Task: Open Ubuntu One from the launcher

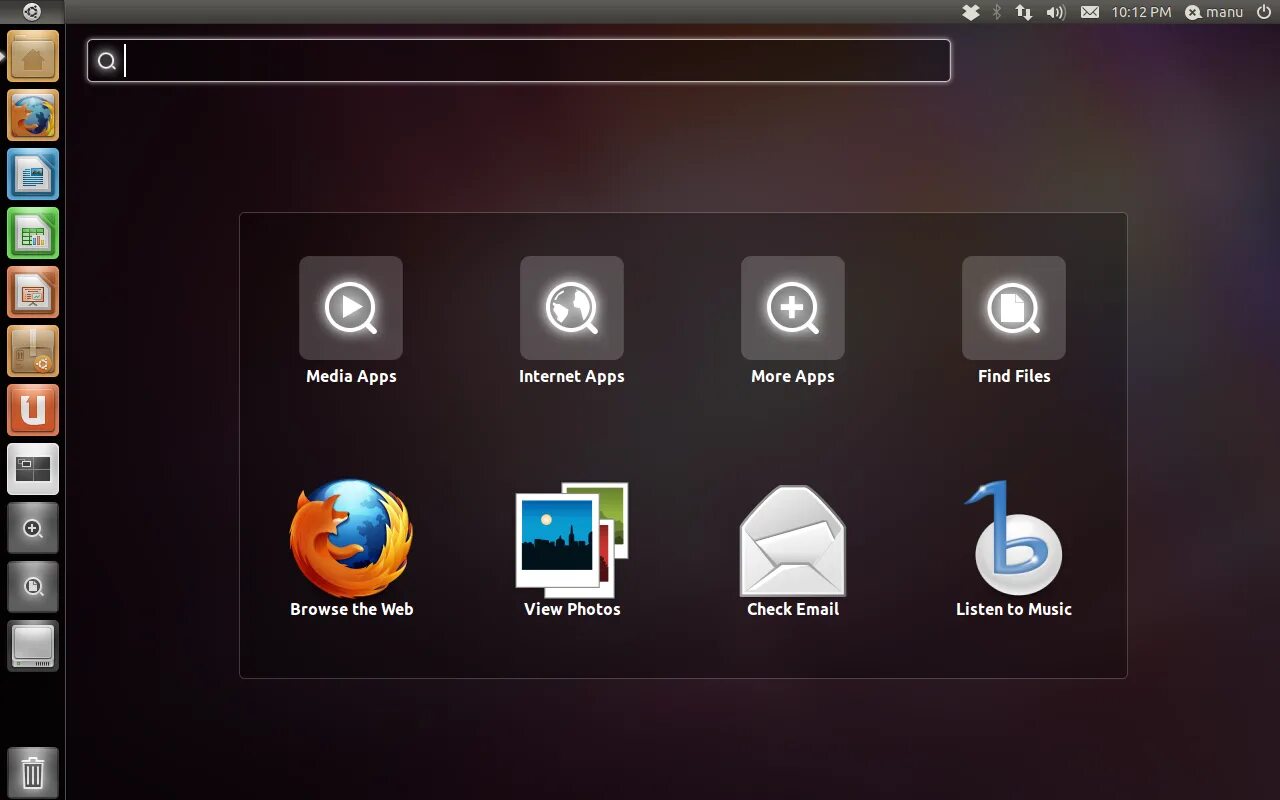Action: [33, 410]
